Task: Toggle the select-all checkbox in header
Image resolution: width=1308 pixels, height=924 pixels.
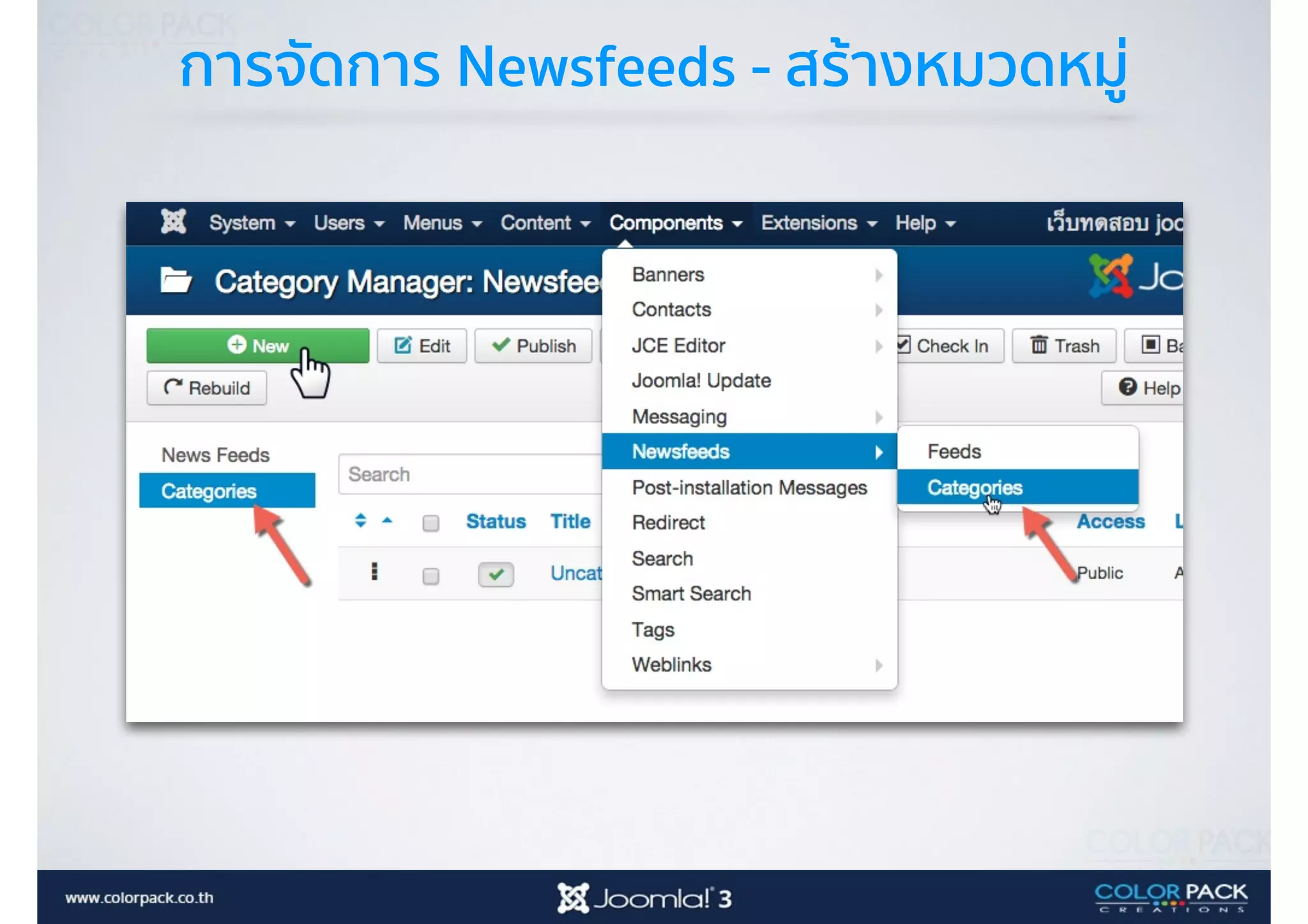Action: click(431, 523)
